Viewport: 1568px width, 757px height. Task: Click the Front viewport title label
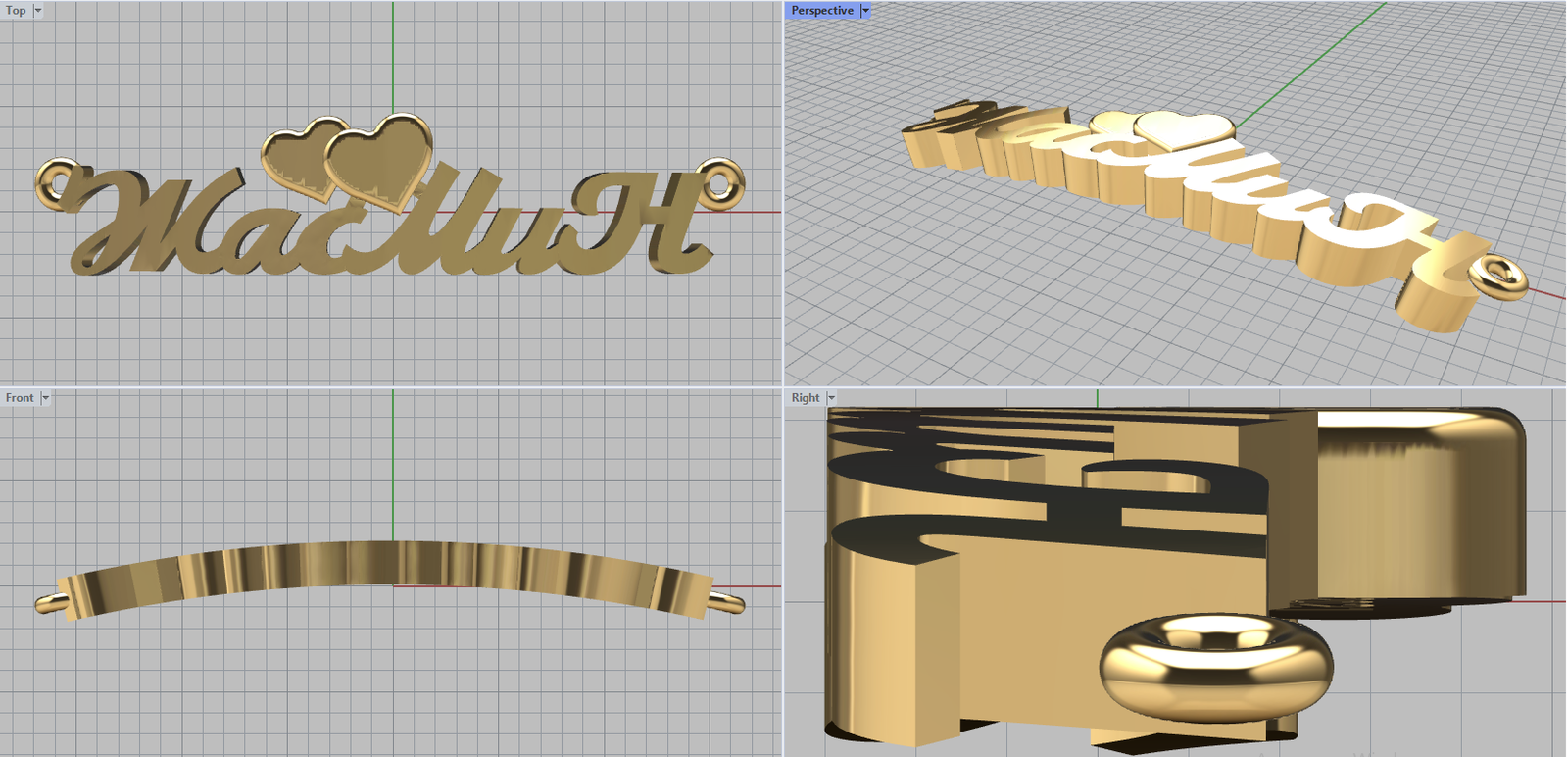pyautogui.click(x=19, y=398)
